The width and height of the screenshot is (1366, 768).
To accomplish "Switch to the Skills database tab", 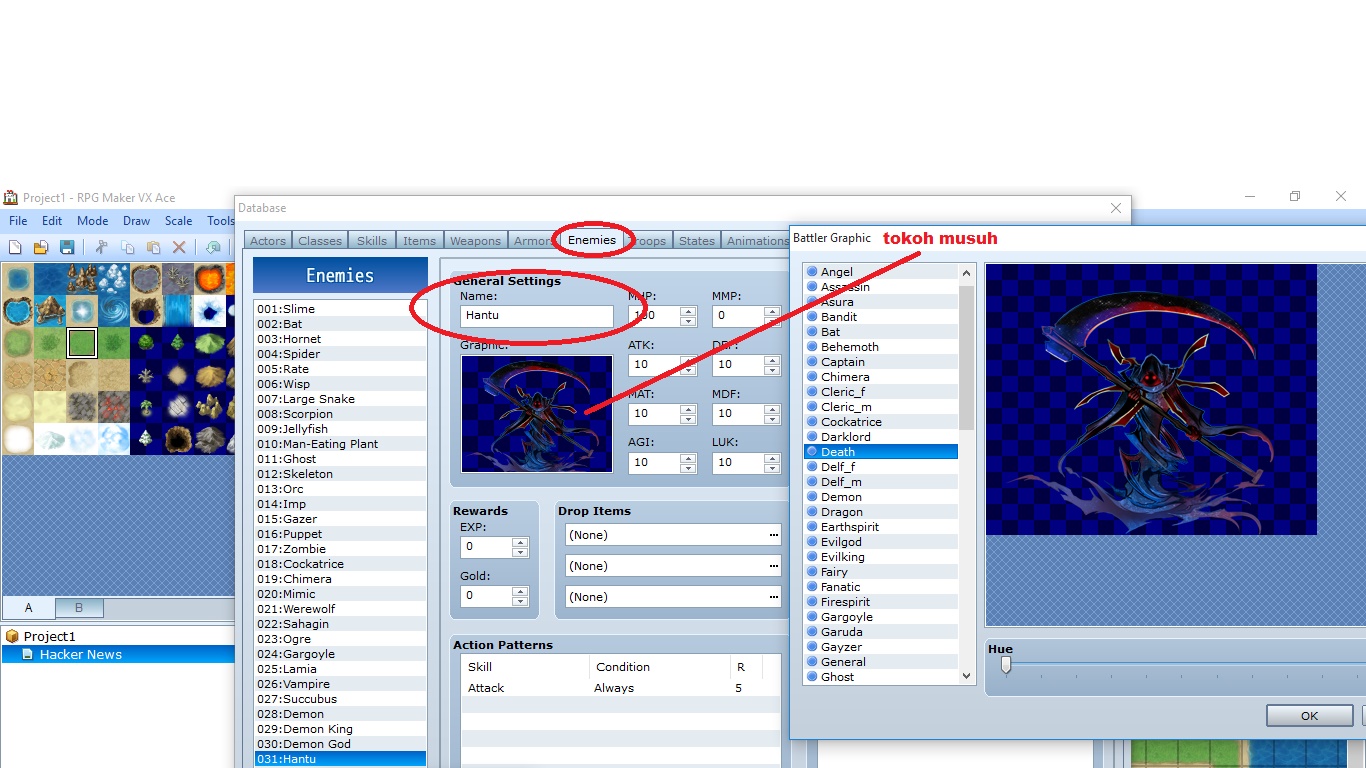I will tap(372, 241).
